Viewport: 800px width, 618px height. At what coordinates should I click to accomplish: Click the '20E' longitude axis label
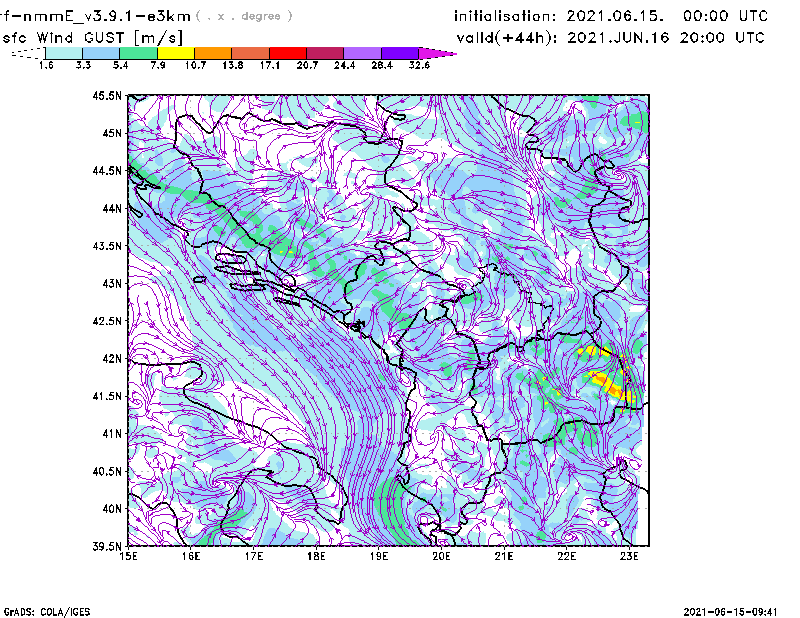441,556
